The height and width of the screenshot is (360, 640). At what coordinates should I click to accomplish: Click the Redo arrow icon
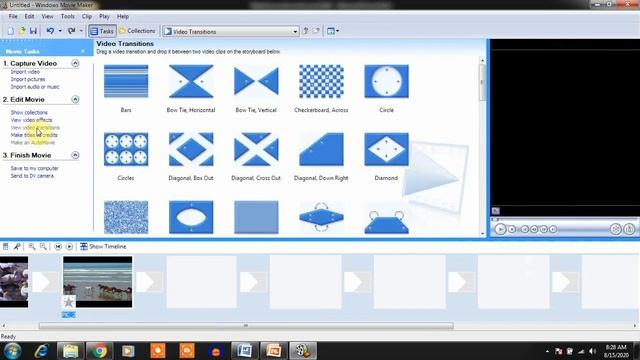coord(71,31)
